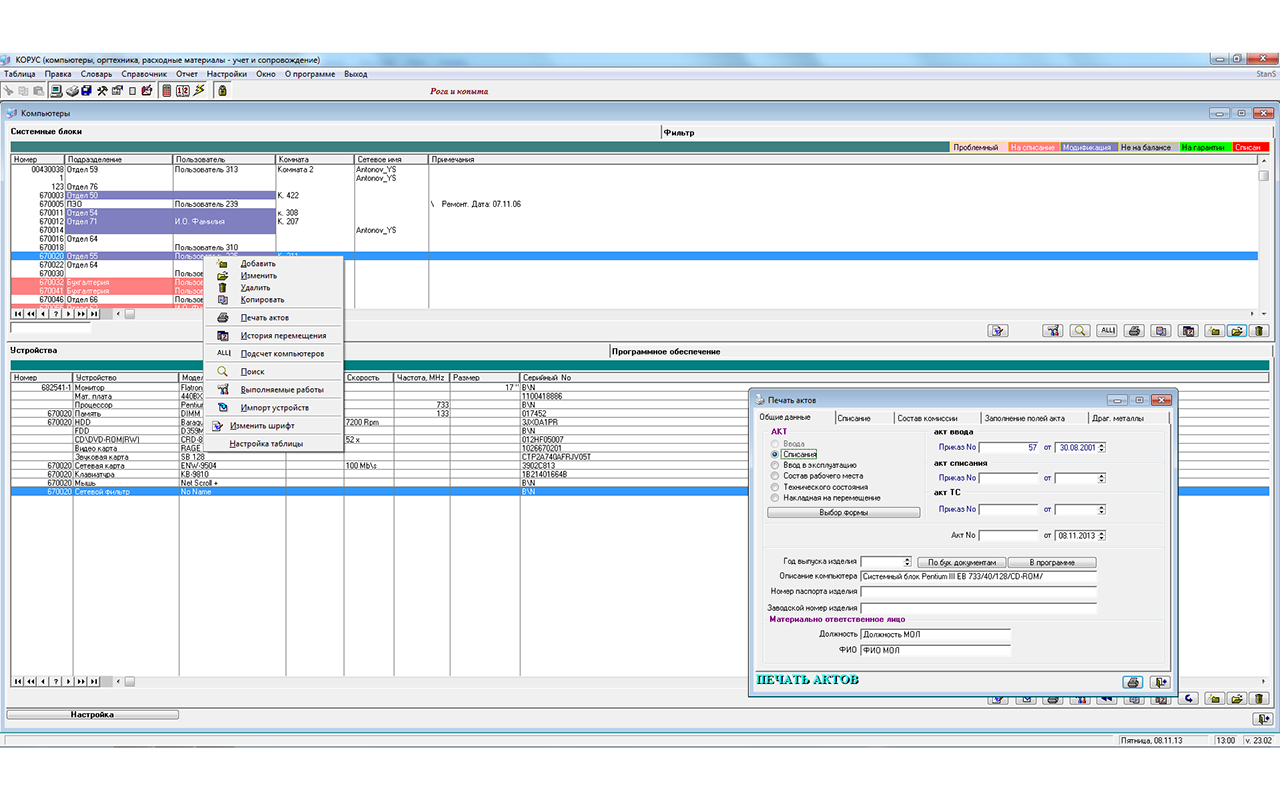The image size is (1280, 800).
Task: Click the Настройка button at bottom left
Action: click(92, 715)
